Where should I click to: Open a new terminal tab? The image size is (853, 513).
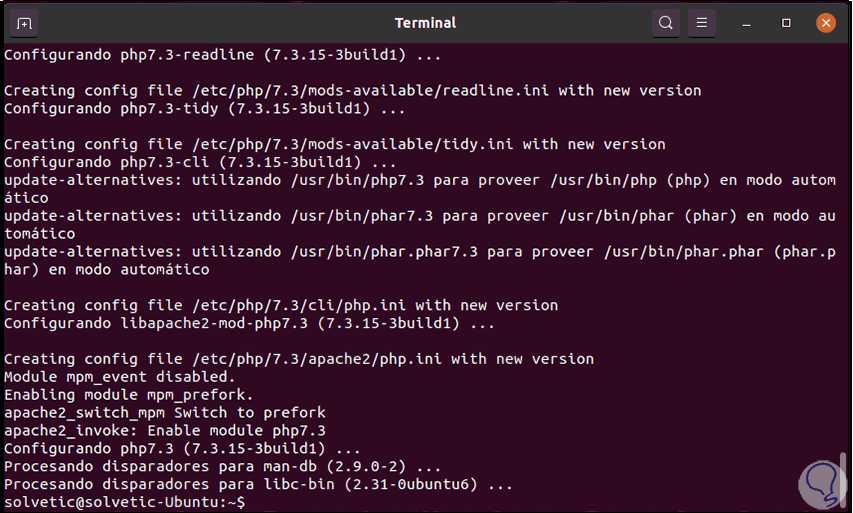(25, 22)
